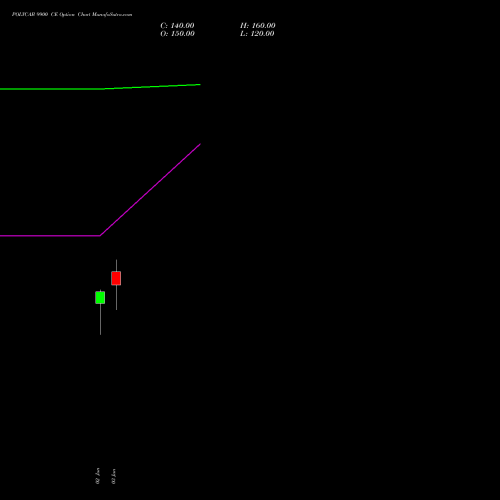Select the low value L: 120.00
Viewport: 500px width, 500px height.
[x=257, y=34]
